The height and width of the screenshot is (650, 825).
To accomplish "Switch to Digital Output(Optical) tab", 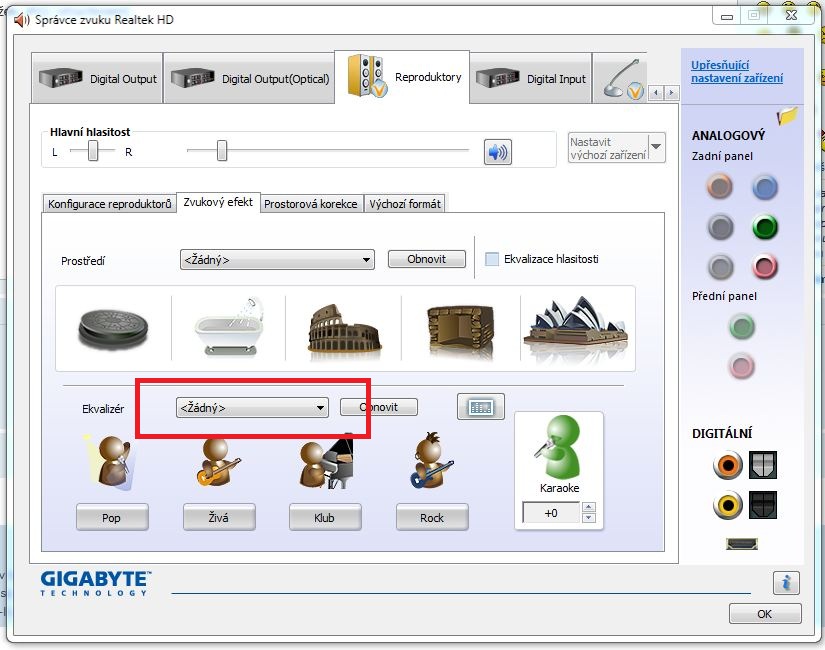I will [x=249, y=79].
